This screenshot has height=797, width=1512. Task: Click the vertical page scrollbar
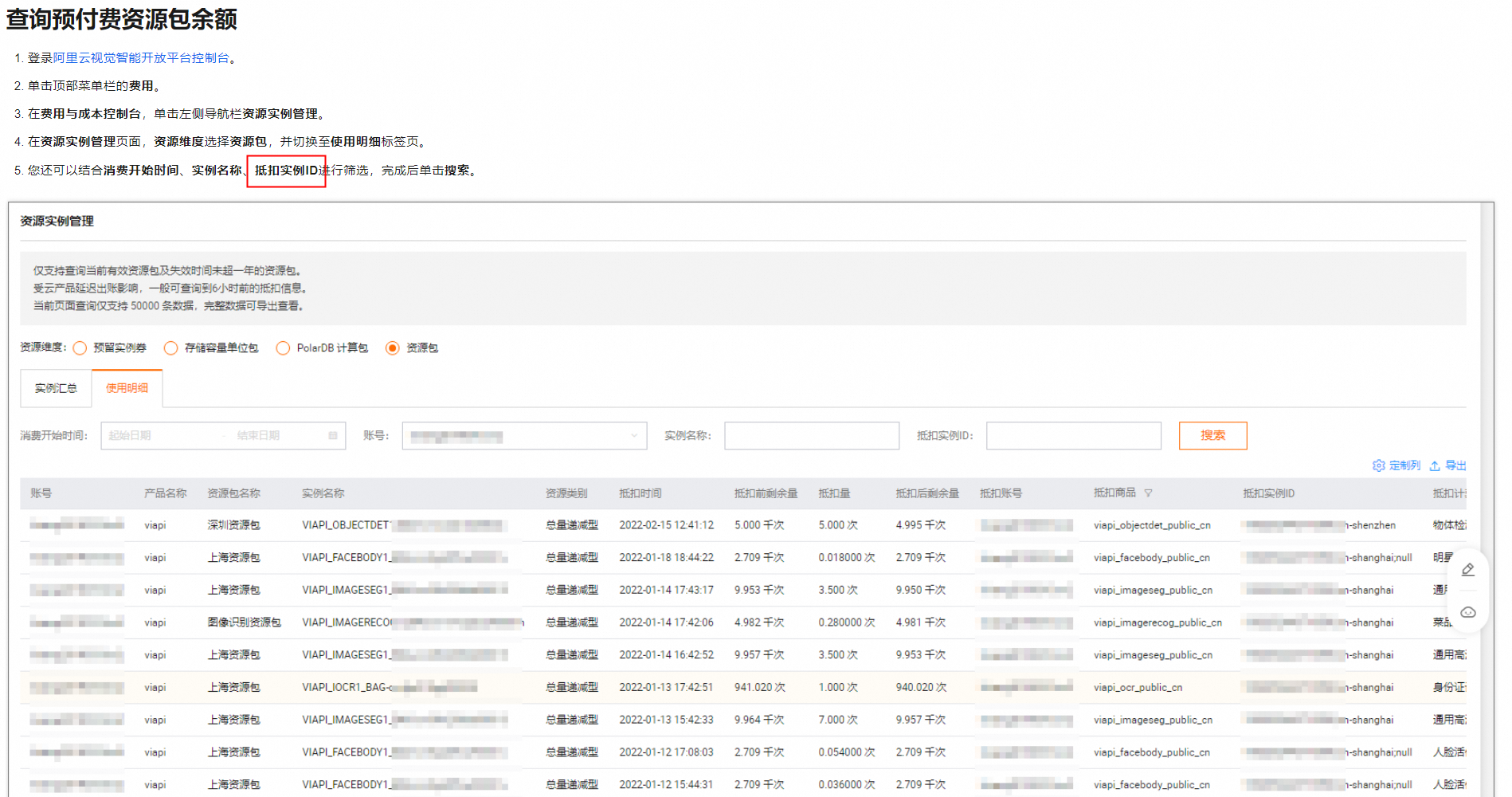coord(1486,499)
